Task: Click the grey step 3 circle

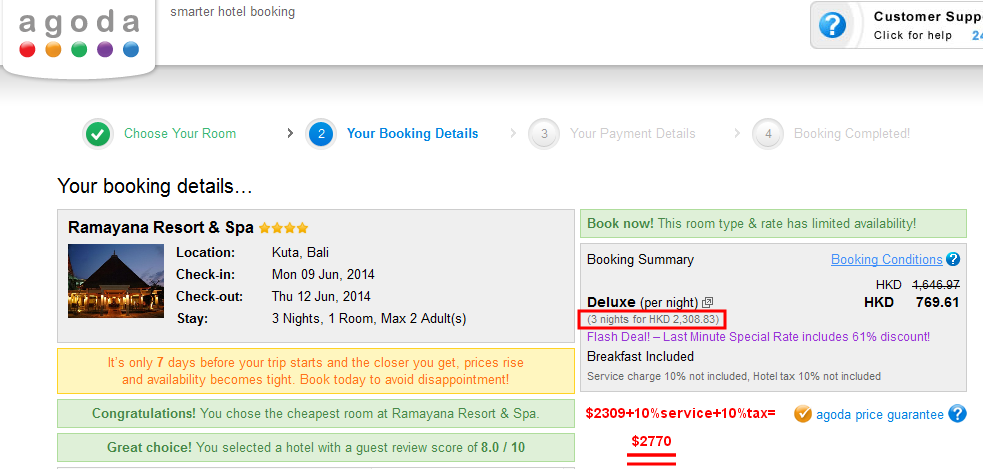Action: (x=544, y=134)
